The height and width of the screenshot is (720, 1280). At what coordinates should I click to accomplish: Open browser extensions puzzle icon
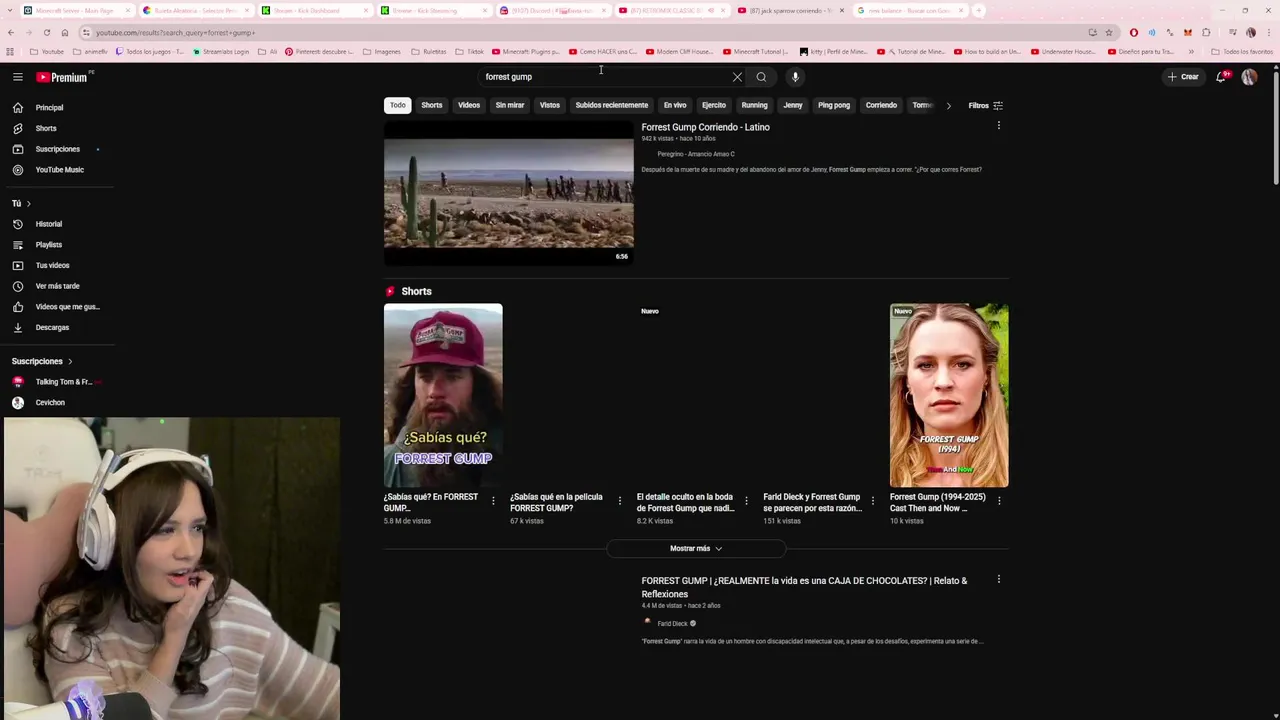1206,32
